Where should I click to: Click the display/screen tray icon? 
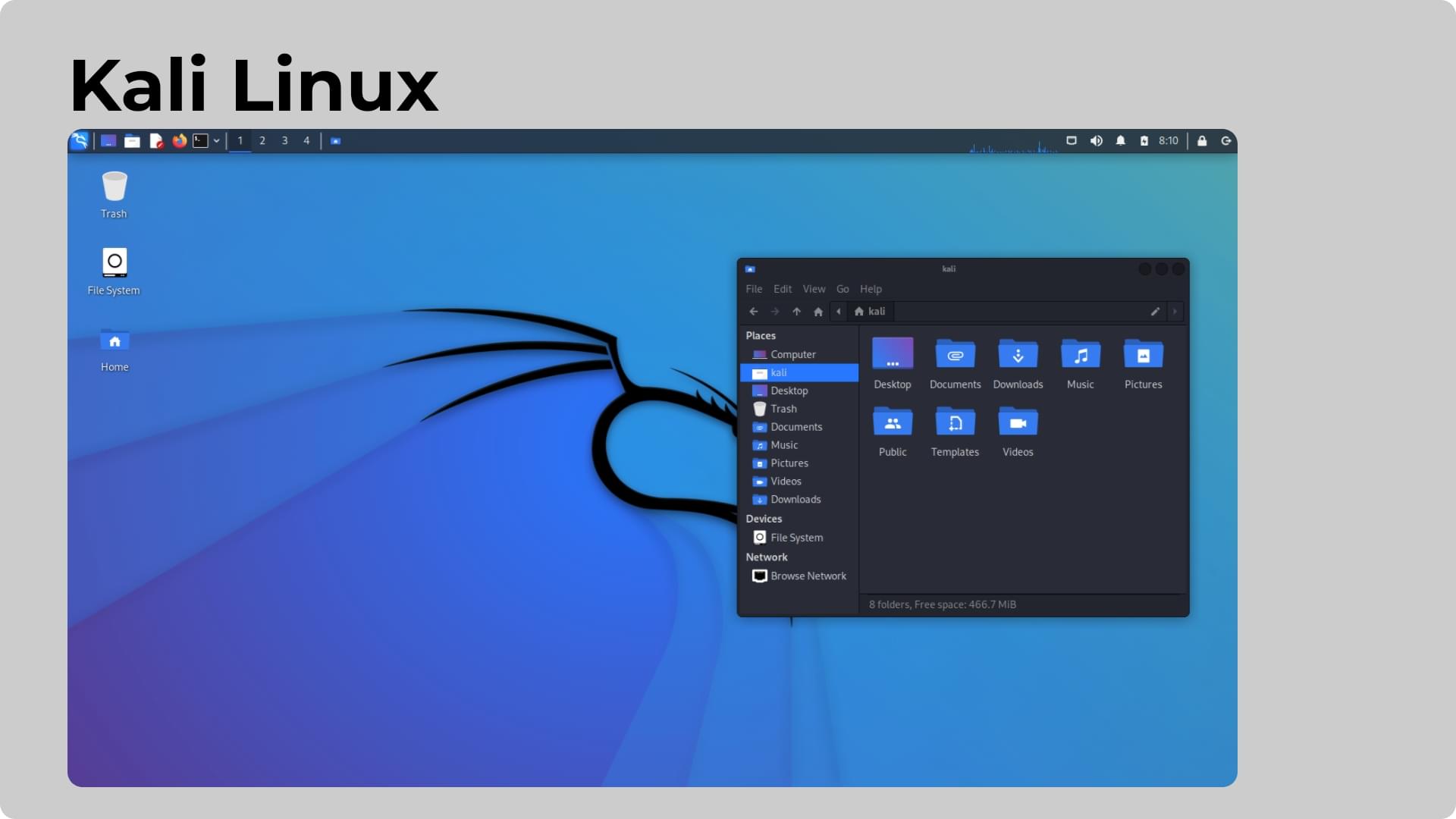(1072, 141)
